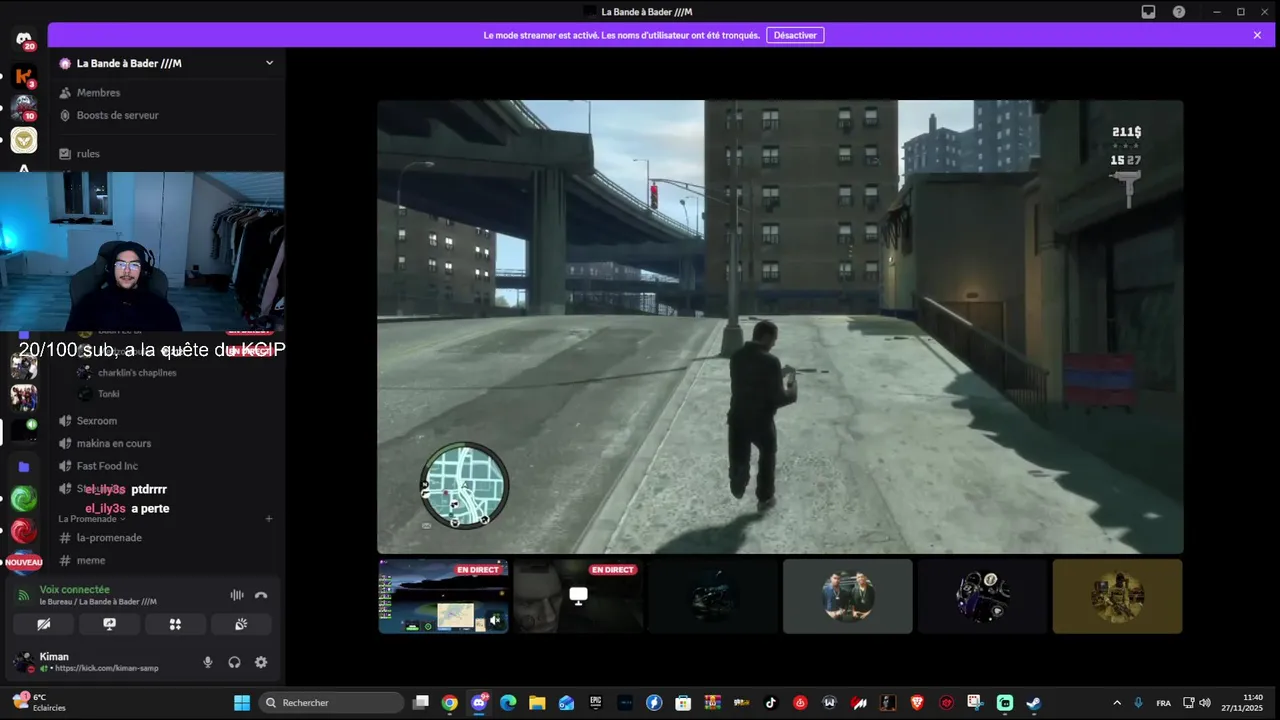Open Epic Games Launcher from taskbar
The image size is (1280, 720).
(x=596, y=703)
